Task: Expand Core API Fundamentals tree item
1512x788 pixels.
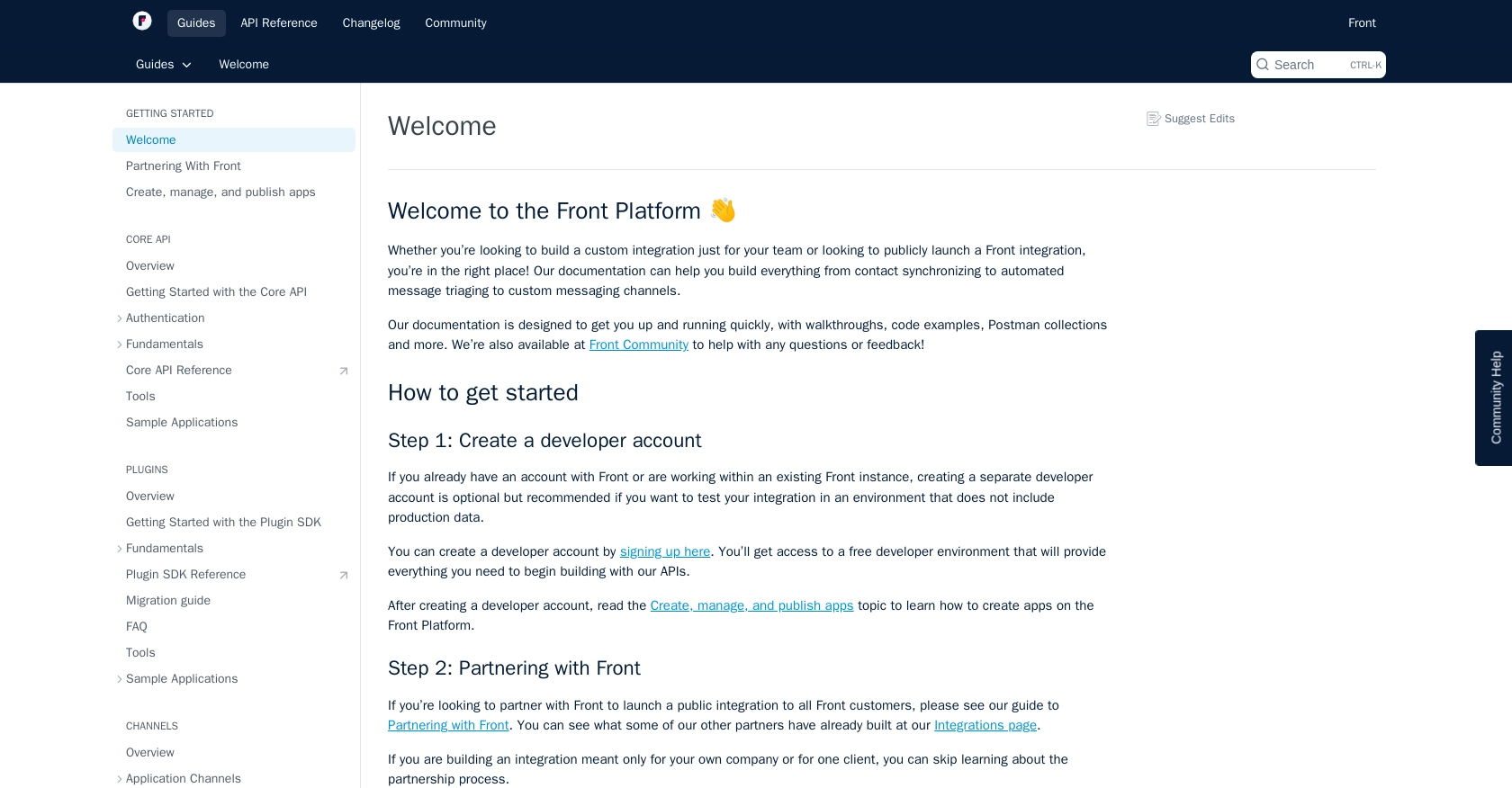Action: point(120,345)
